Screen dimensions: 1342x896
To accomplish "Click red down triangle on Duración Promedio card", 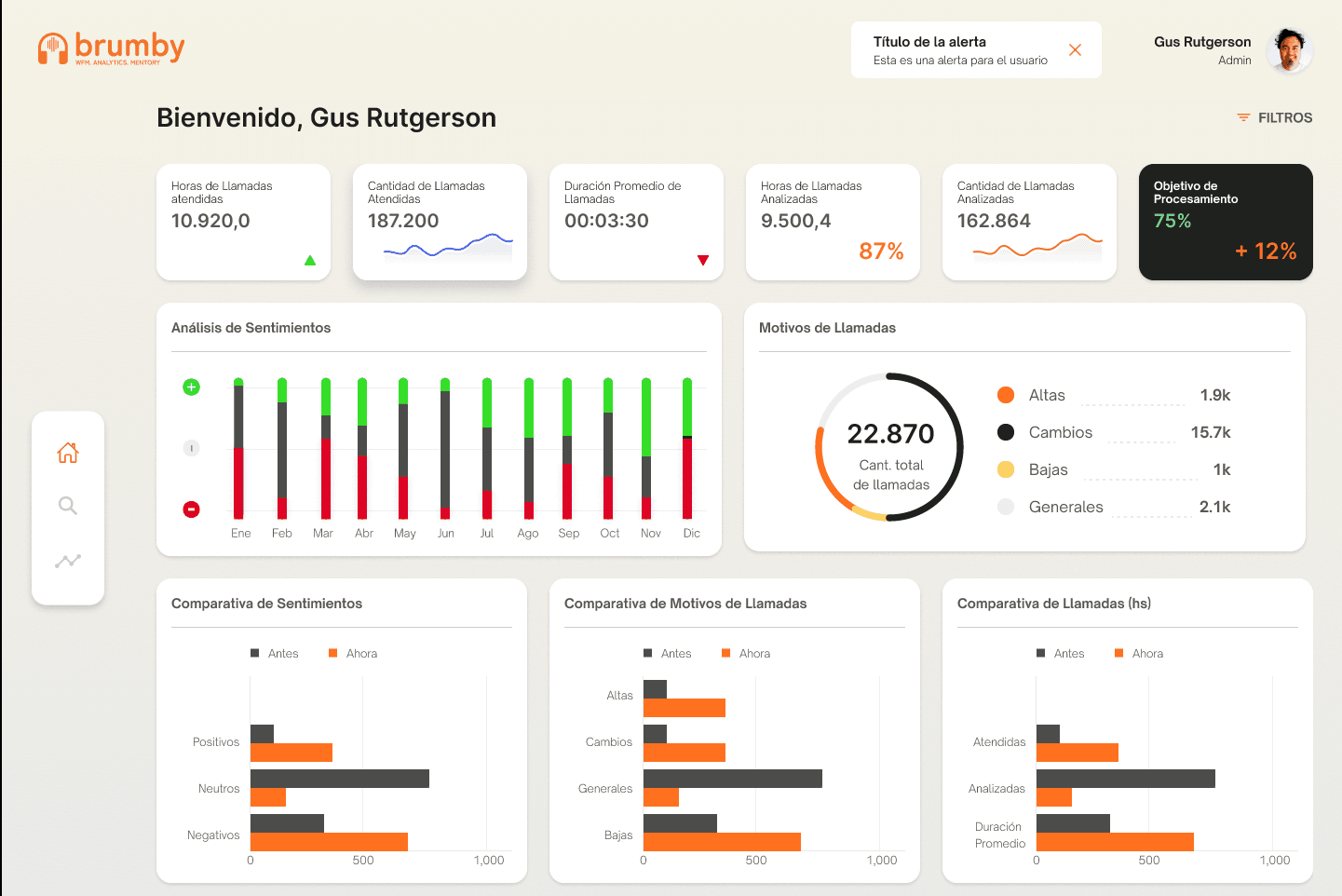I will pyautogui.click(x=703, y=260).
